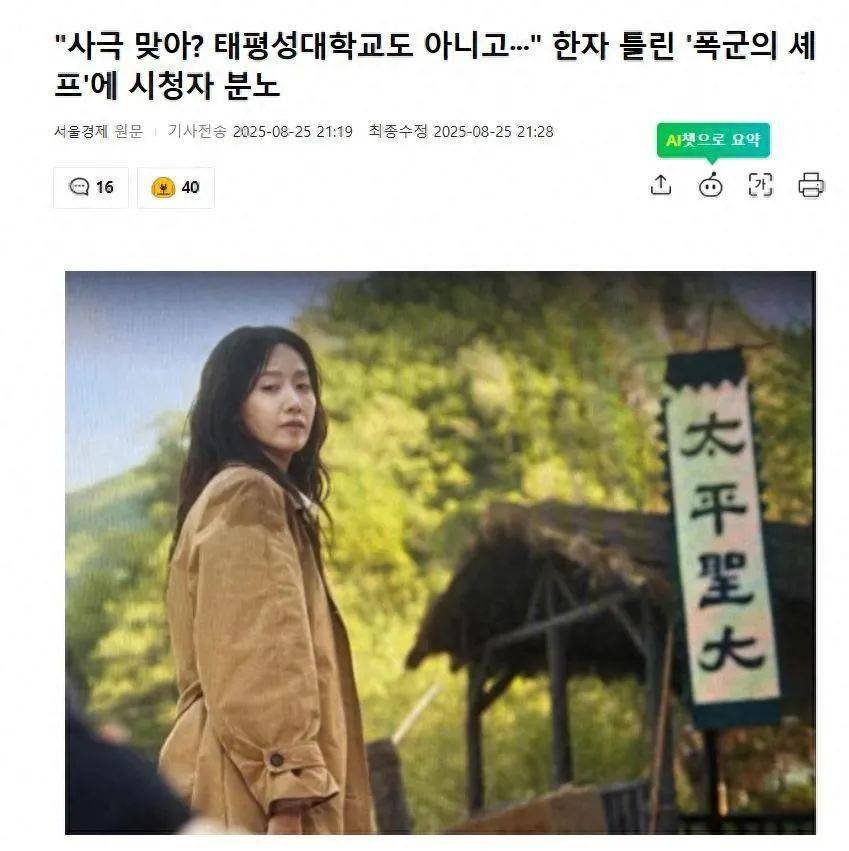Open the font size adjustment icon
This screenshot has height=851, width=849.
click(760, 185)
